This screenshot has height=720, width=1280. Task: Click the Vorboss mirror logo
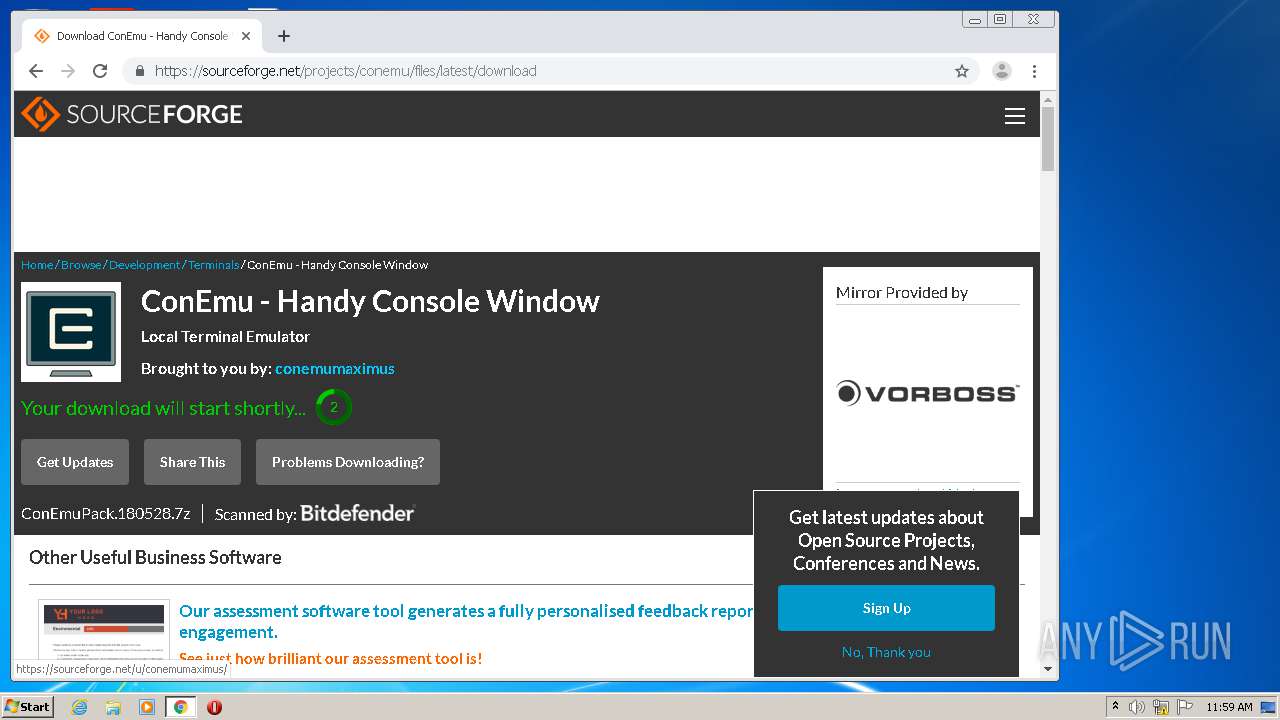pyautogui.click(x=928, y=393)
